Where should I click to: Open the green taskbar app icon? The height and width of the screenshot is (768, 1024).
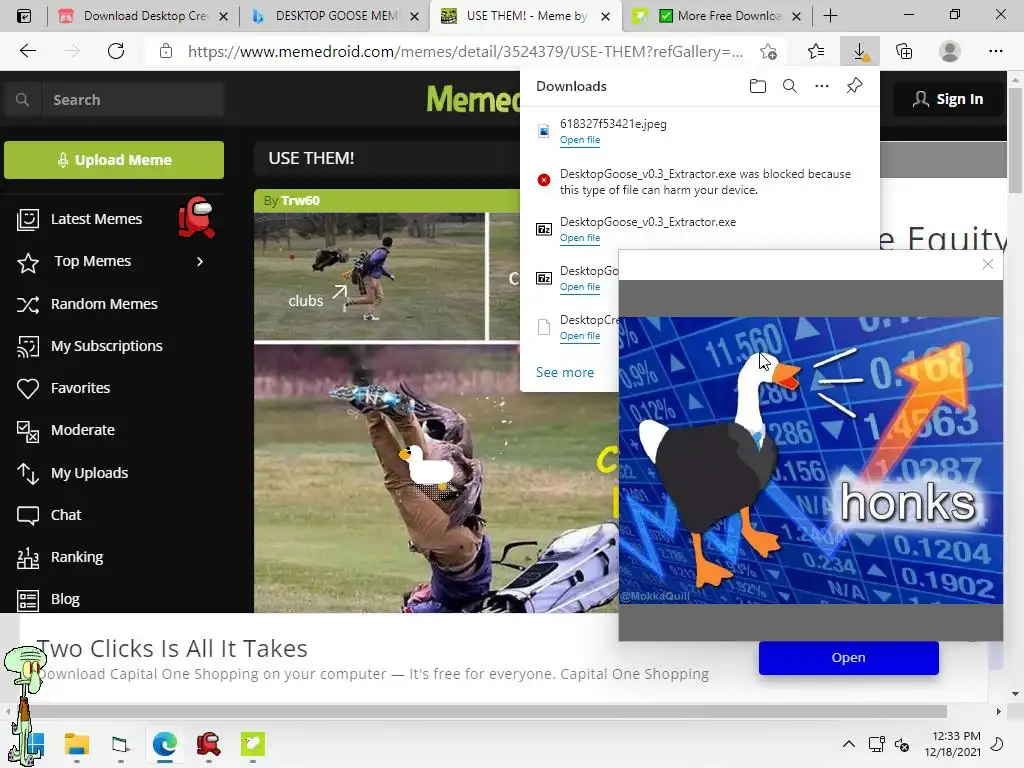[x=253, y=744]
